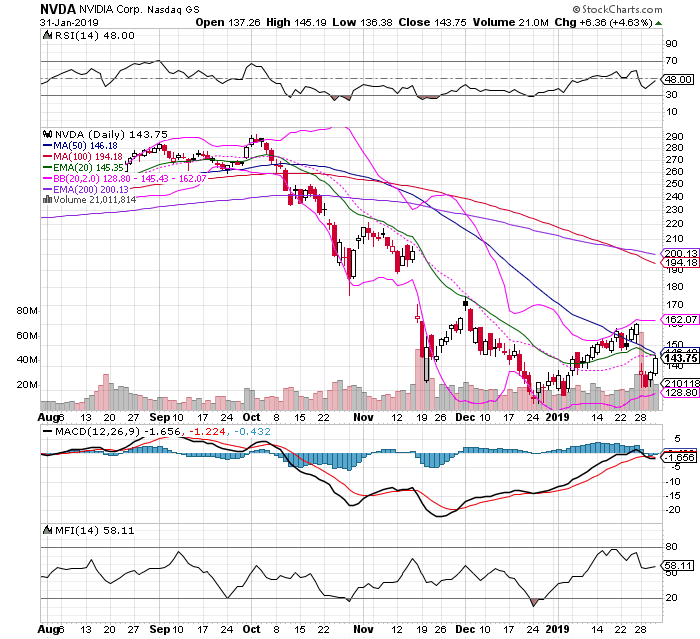
Task: Click the Chg +6.36 (+4.63%) text
Action: tap(604, 22)
